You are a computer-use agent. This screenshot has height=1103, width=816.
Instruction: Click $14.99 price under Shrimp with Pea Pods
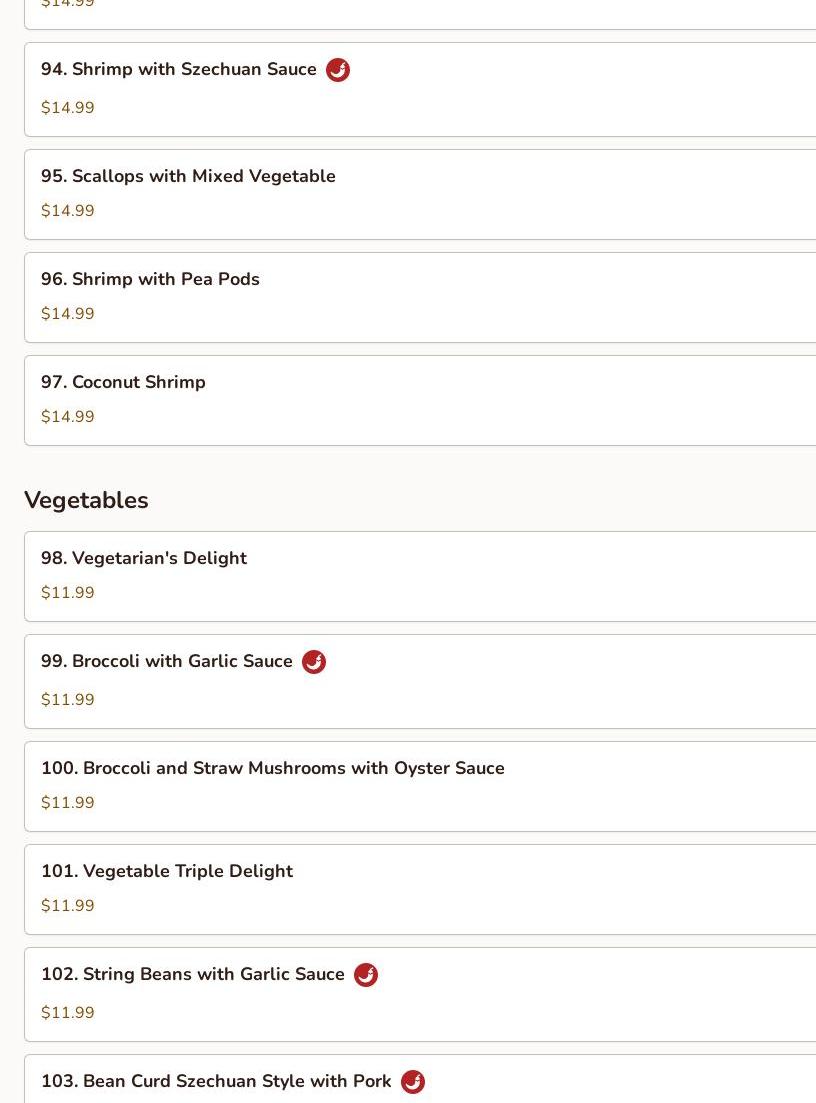click(68, 314)
